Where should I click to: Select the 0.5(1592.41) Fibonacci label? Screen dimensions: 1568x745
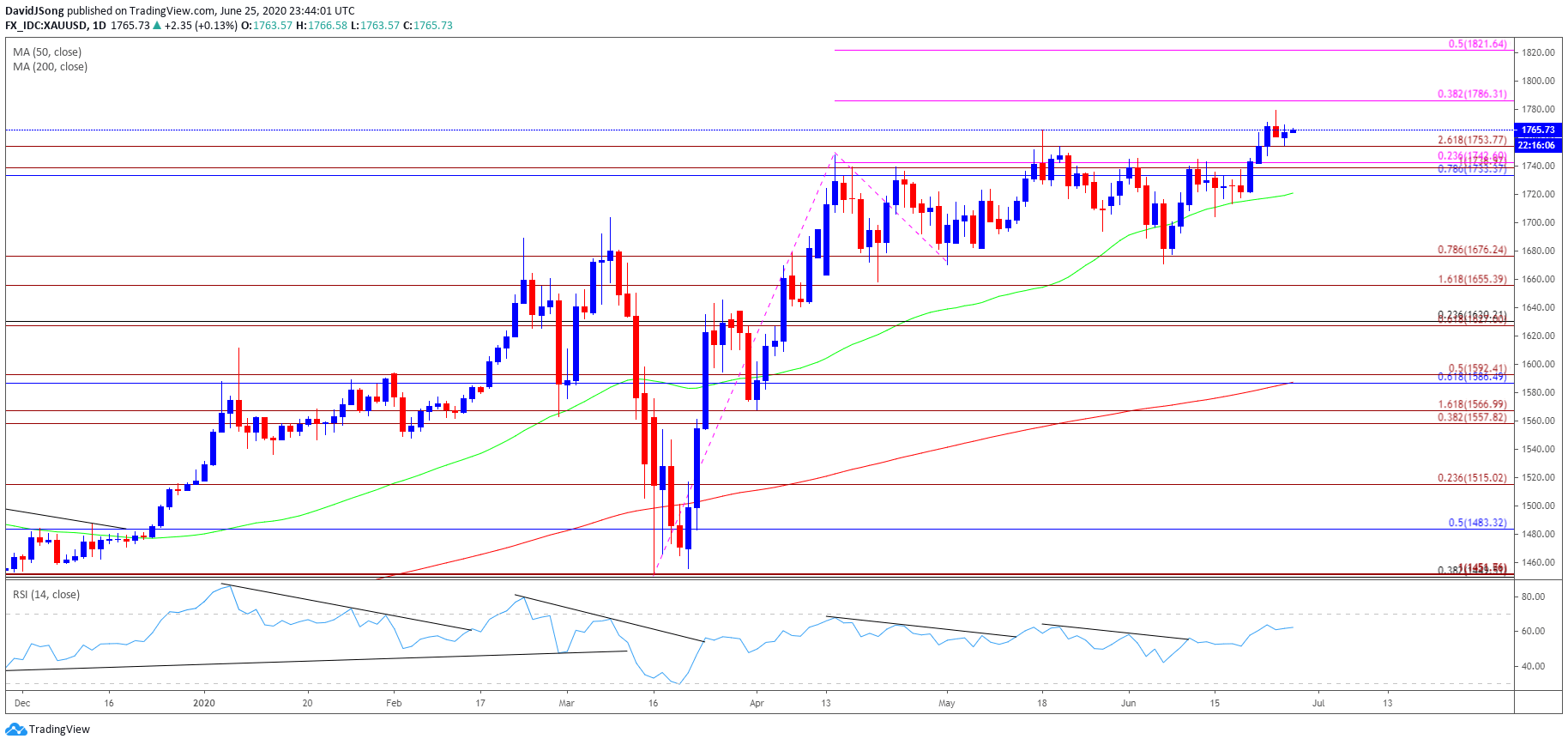tap(1477, 369)
